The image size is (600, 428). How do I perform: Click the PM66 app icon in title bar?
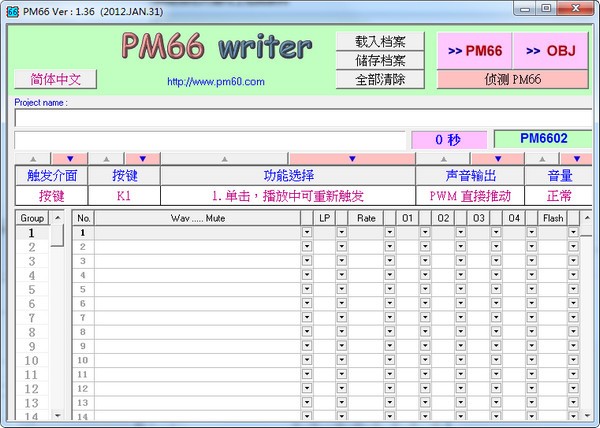point(12,11)
